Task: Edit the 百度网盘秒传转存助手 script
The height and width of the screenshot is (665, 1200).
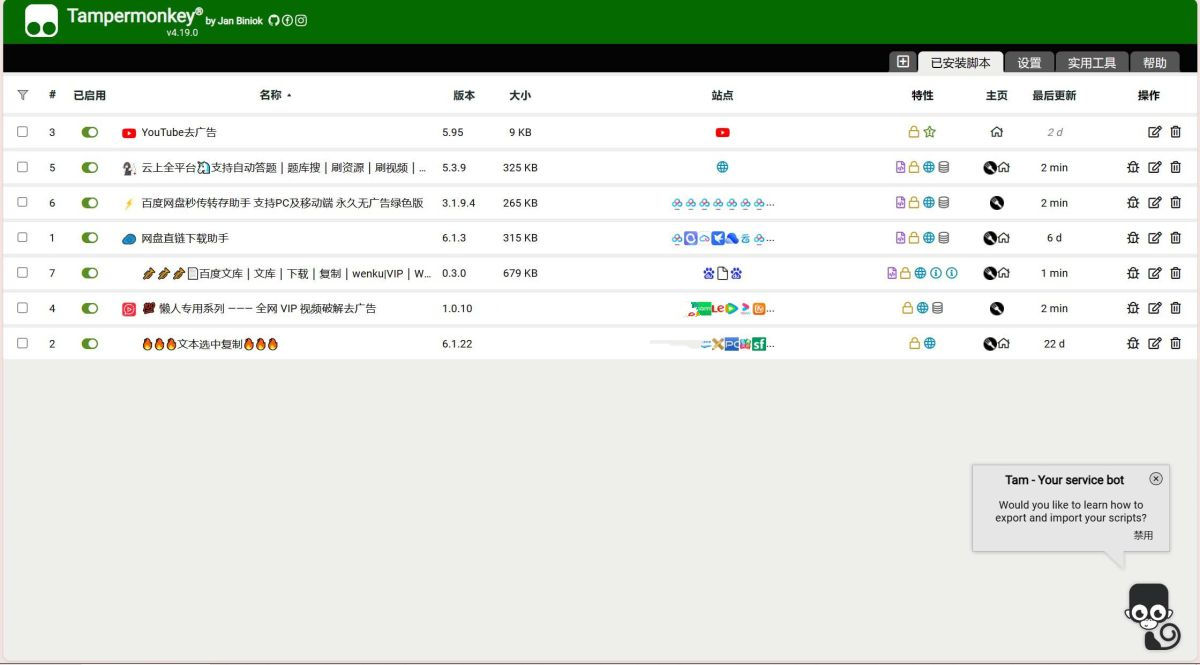Action: pos(1155,202)
